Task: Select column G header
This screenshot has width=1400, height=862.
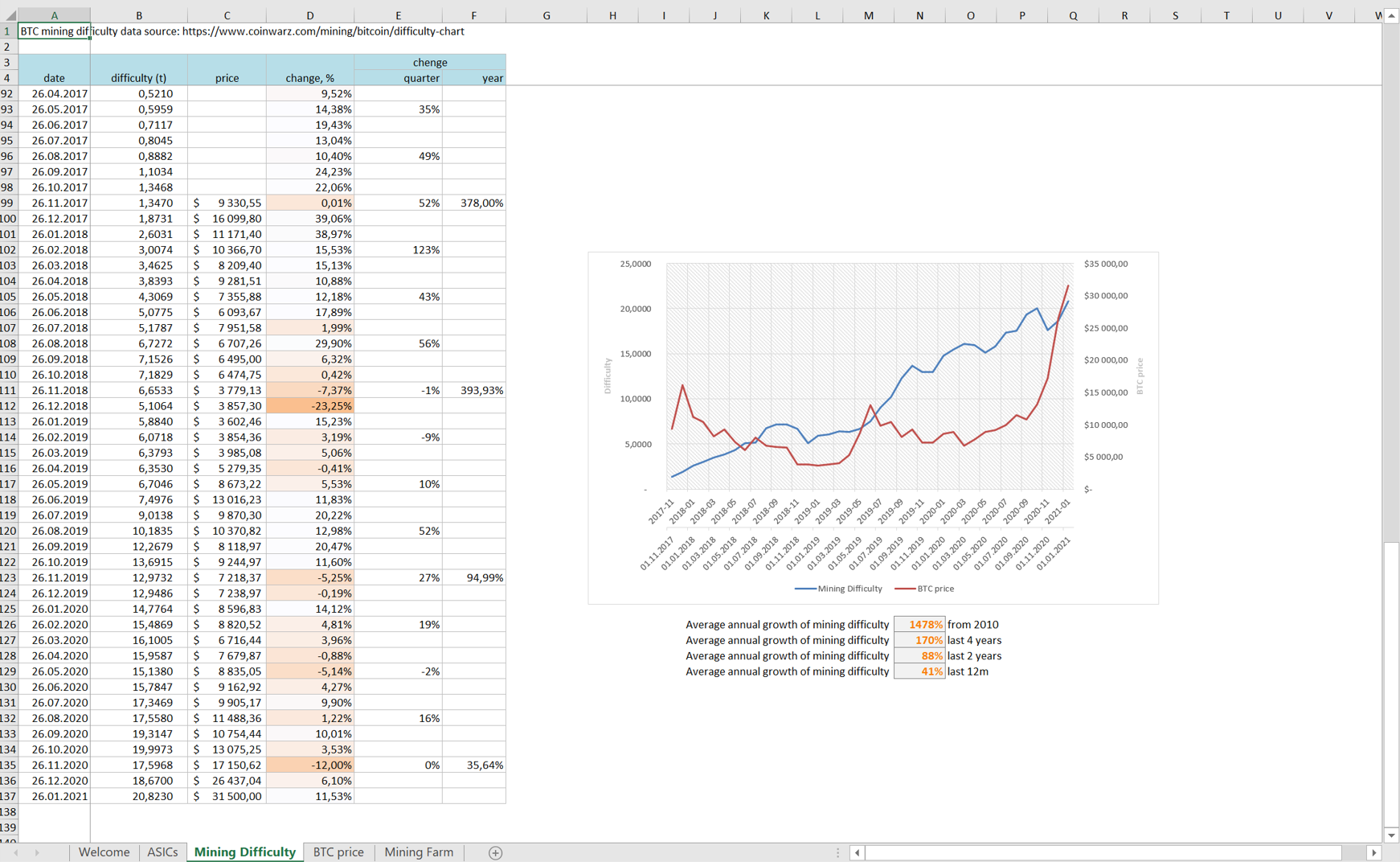Action: pyautogui.click(x=546, y=15)
